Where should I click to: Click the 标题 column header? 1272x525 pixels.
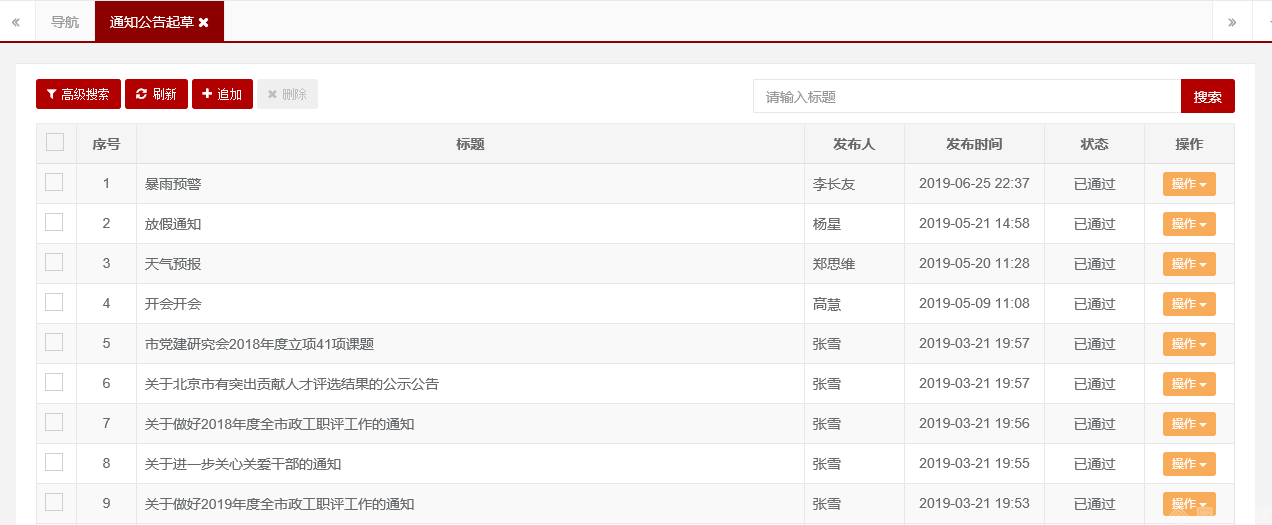point(470,144)
